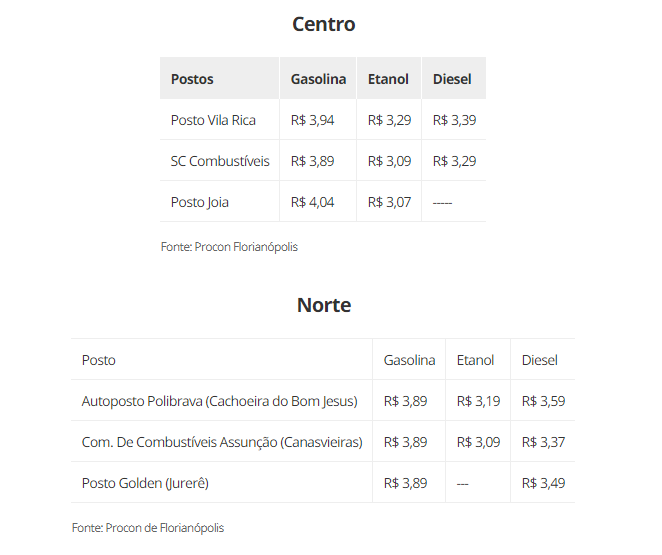
Task: Click Posto Vila Rica gasoline price R$ 3,94
Action: tap(312, 120)
